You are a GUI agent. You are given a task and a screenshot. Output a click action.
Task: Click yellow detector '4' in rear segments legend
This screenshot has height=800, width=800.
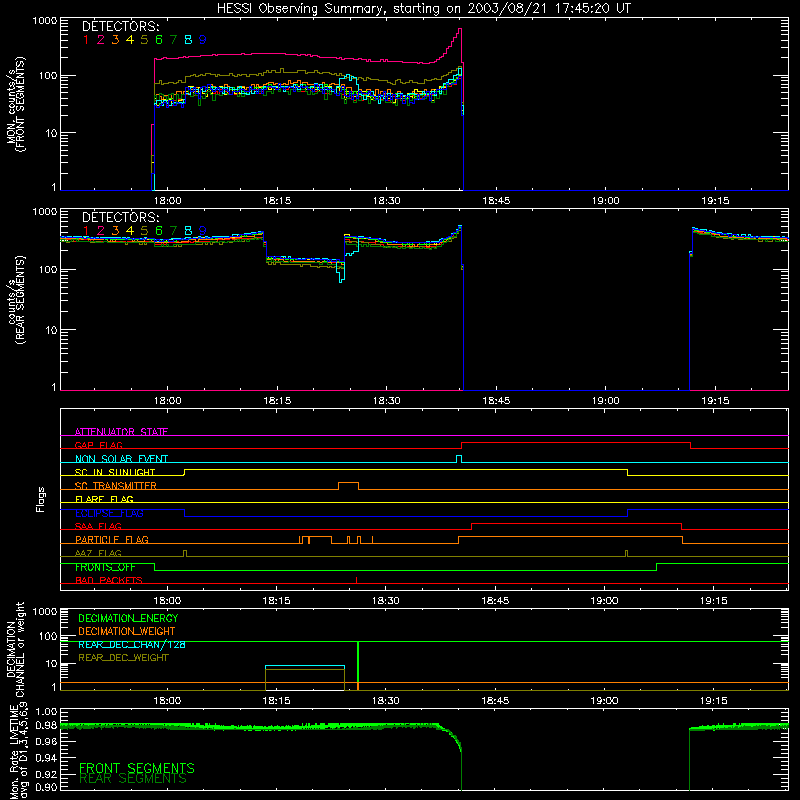tap(130, 231)
